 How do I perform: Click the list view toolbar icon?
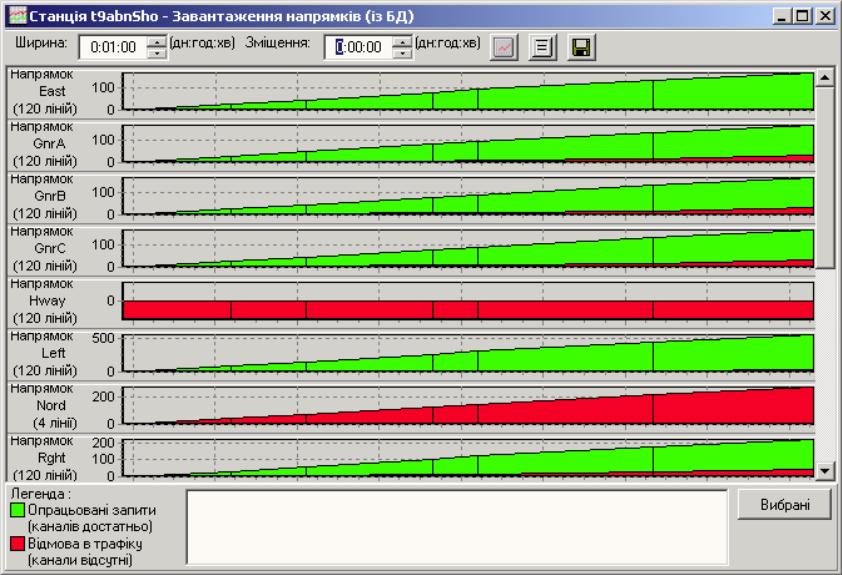[x=542, y=47]
